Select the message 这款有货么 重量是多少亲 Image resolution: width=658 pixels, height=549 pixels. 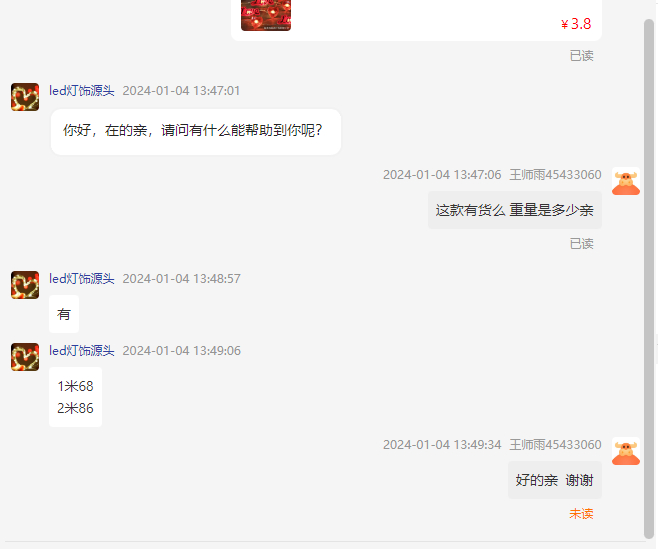pyautogui.click(x=514, y=210)
